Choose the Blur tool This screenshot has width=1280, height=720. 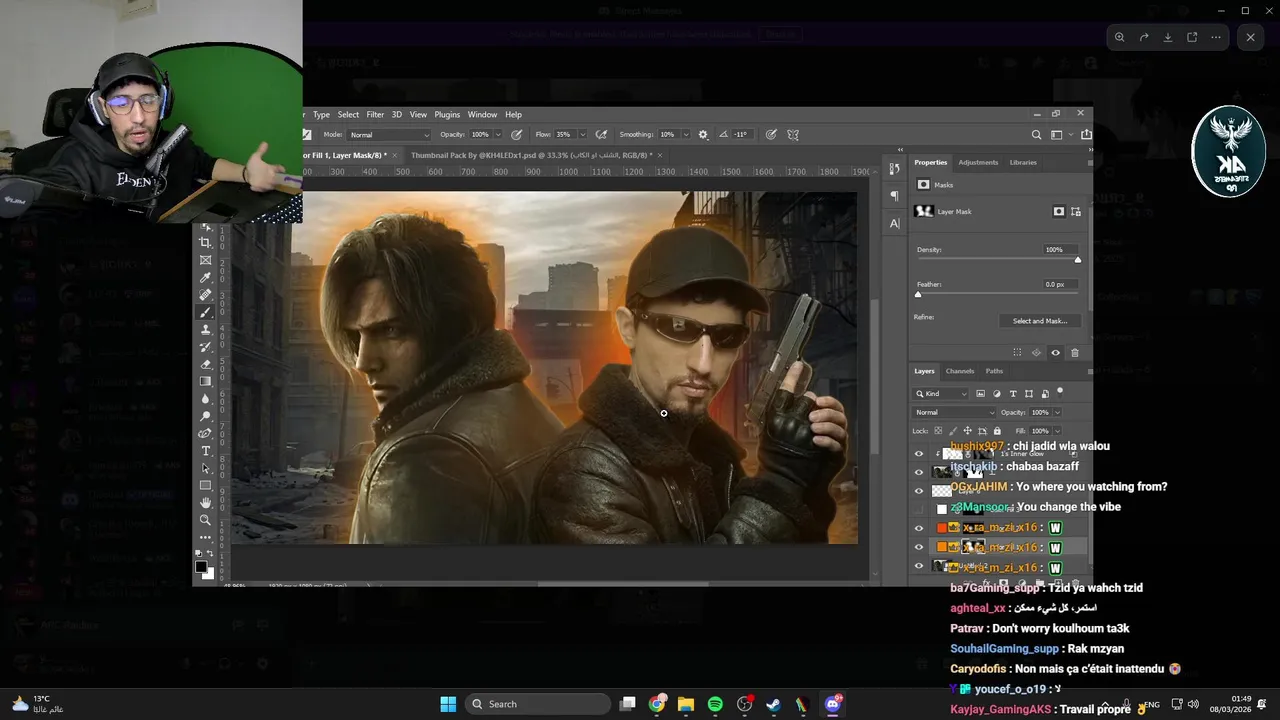pyautogui.click(x=206, y=399)
